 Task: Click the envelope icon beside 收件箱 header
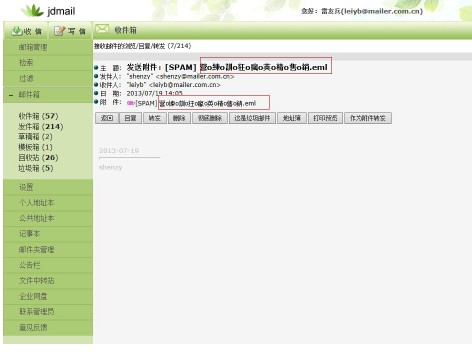pyautogui.click(x=102, y=29)
